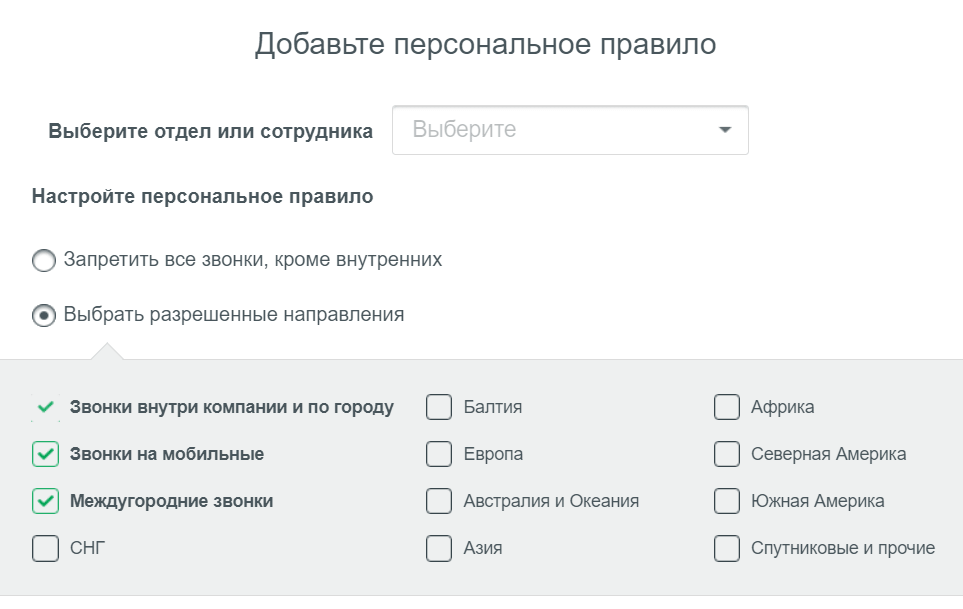
Task: Select the radio button Запретить все звонки, кроме внутренних
Action: point(42,260)
